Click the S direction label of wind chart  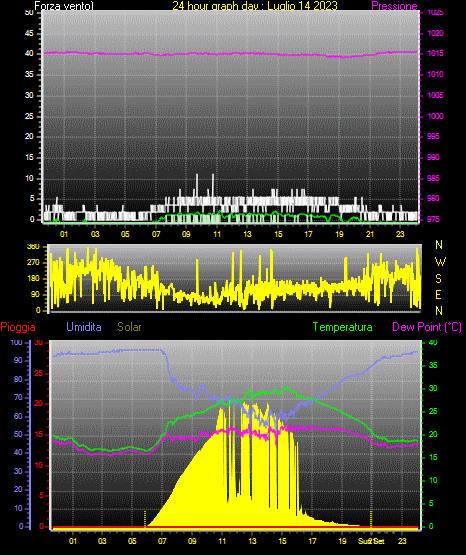coord(438,279)
